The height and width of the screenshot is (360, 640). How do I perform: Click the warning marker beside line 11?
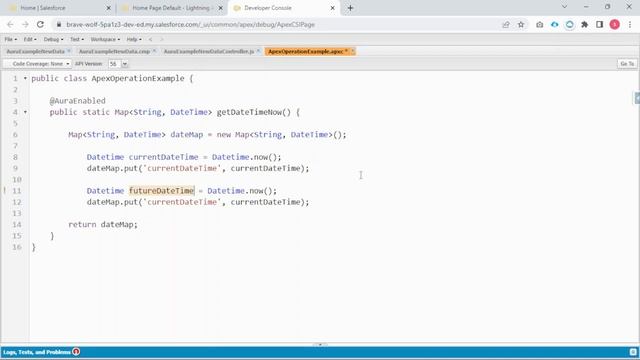coord(4,190)
